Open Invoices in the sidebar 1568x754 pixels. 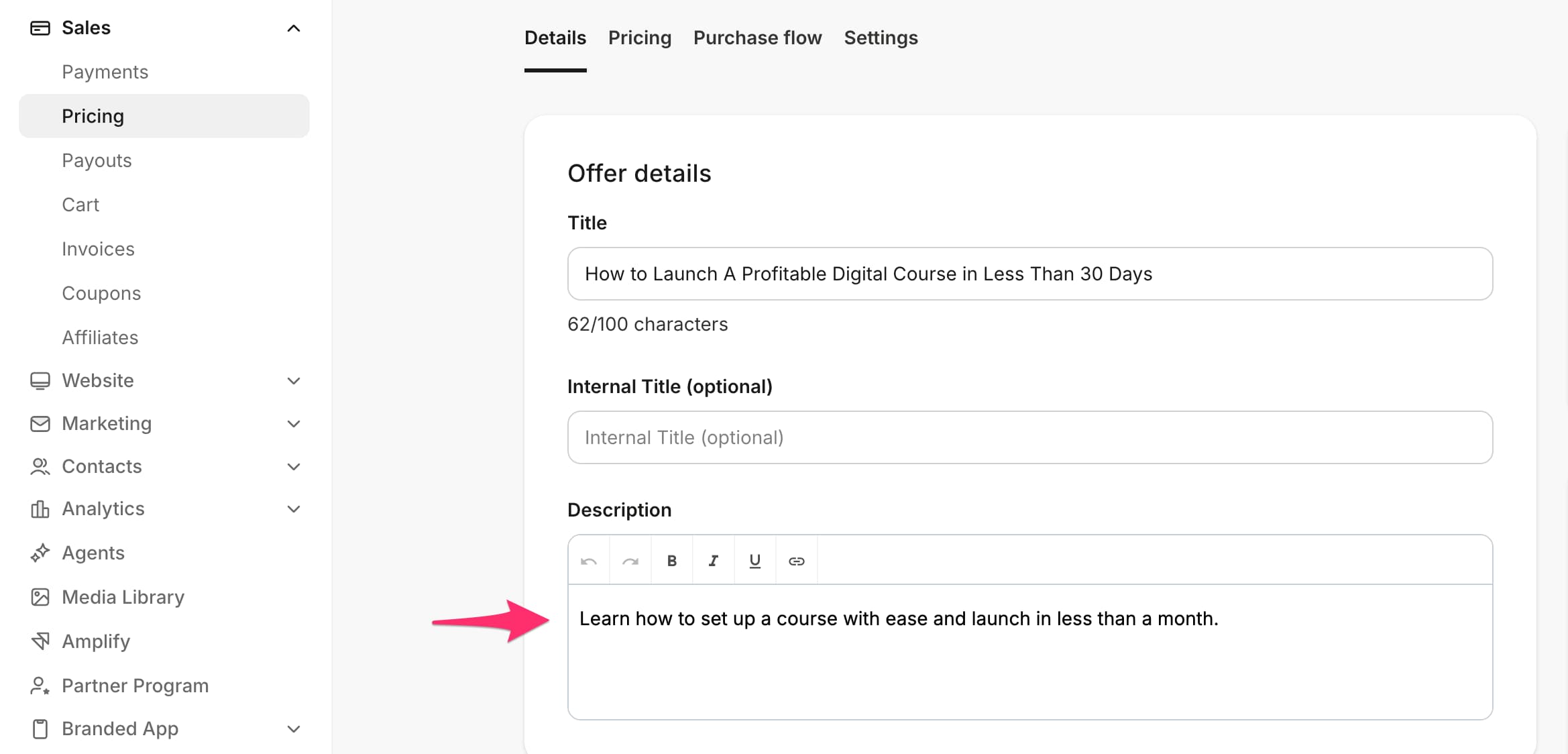point(99,249)
